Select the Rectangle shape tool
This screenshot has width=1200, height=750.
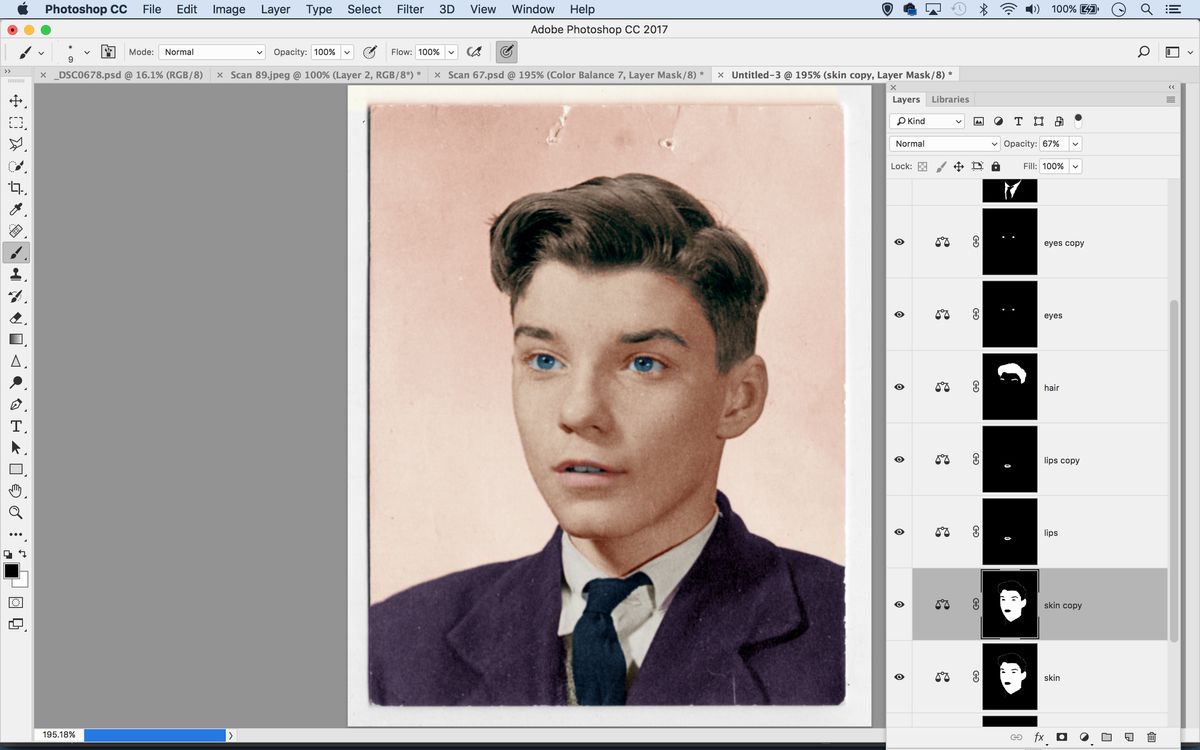[x=16, y=469]
